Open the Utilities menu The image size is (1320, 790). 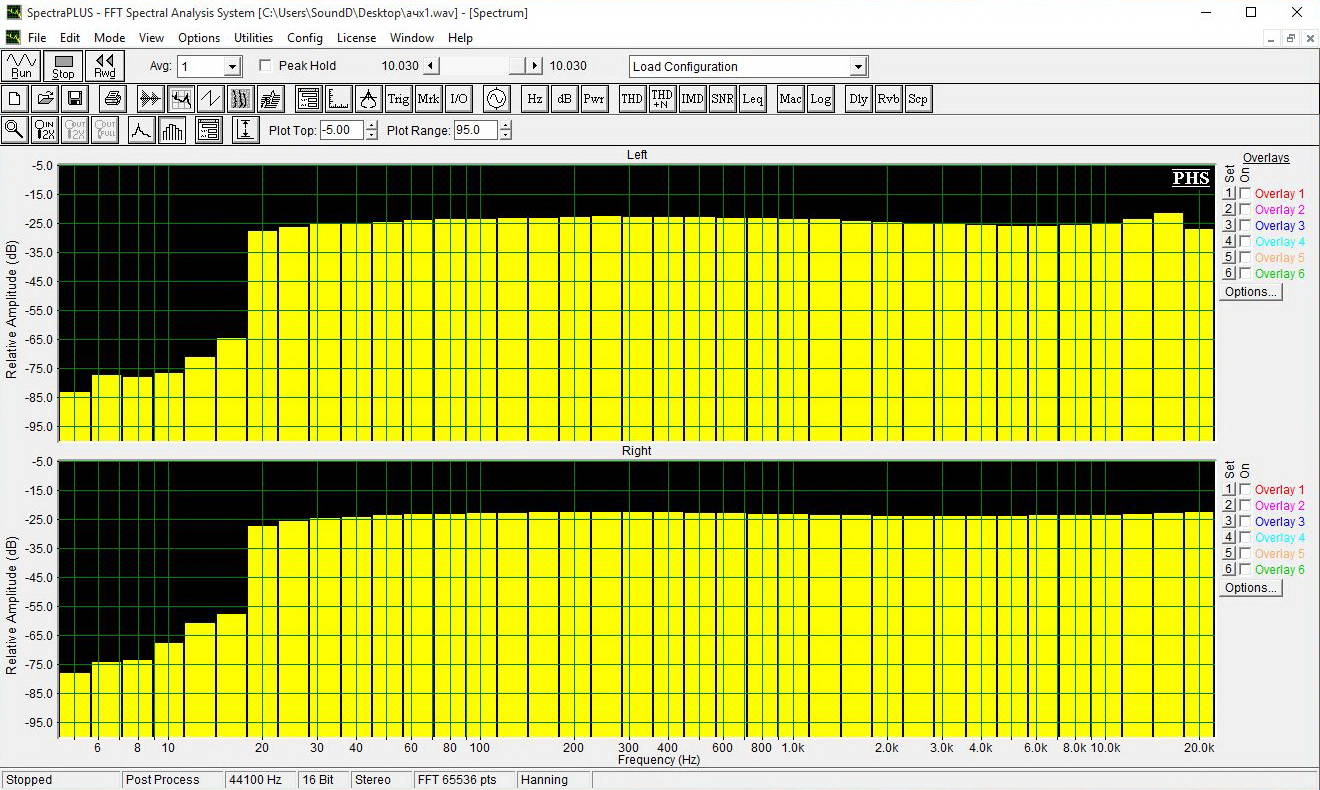click(x=253, y=38)
